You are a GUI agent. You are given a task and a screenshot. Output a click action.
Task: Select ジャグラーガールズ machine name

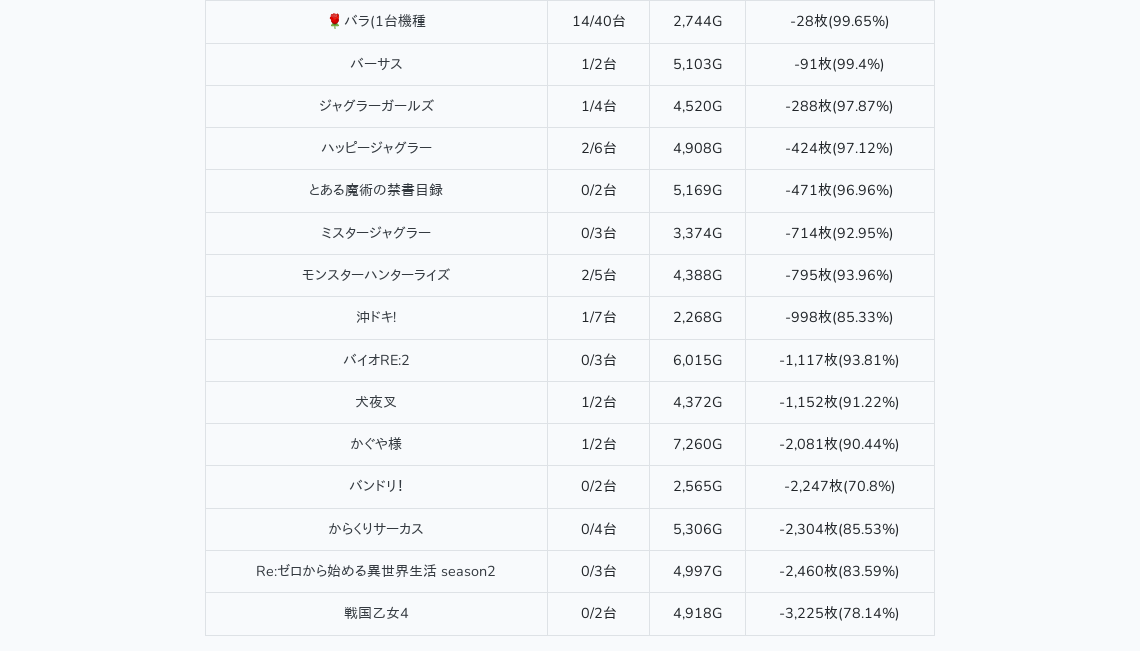point(376,106)
